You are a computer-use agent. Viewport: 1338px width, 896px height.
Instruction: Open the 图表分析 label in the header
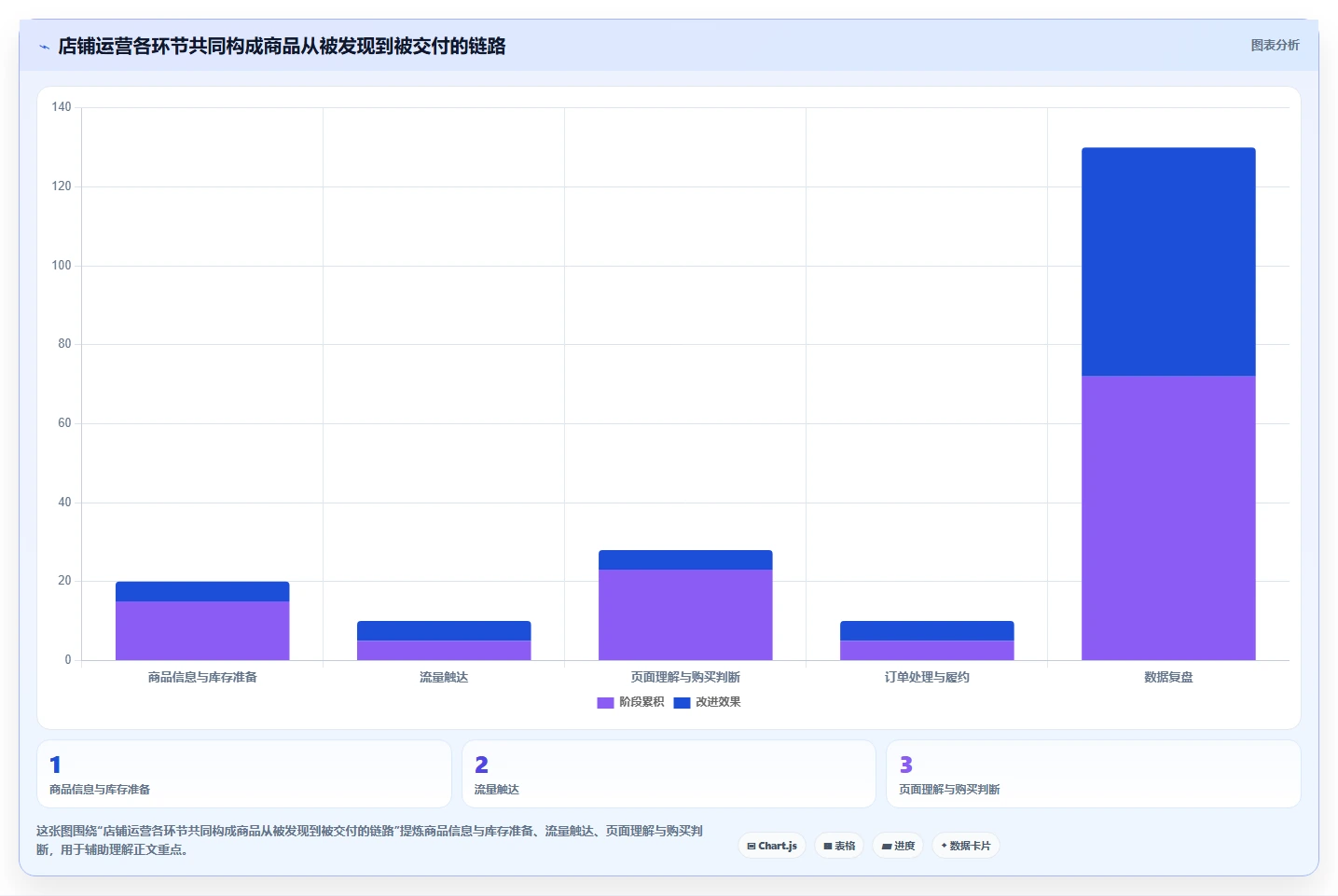[1275, 45]
